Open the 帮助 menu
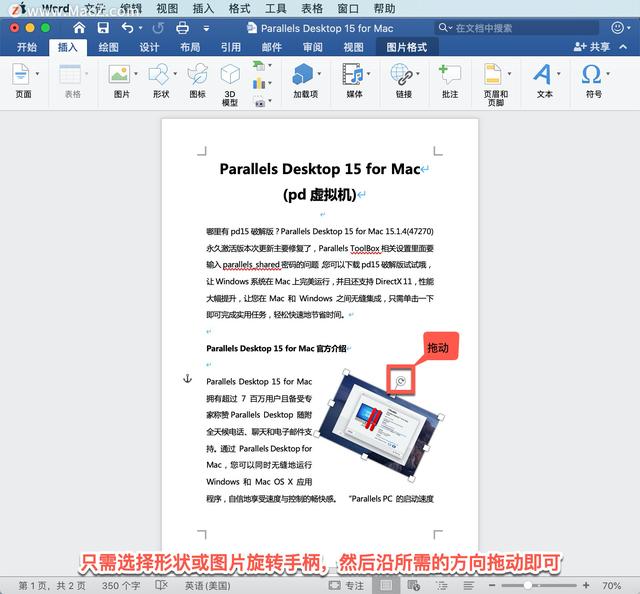Viewport: 640px width, 594px height. coord(384,8)
